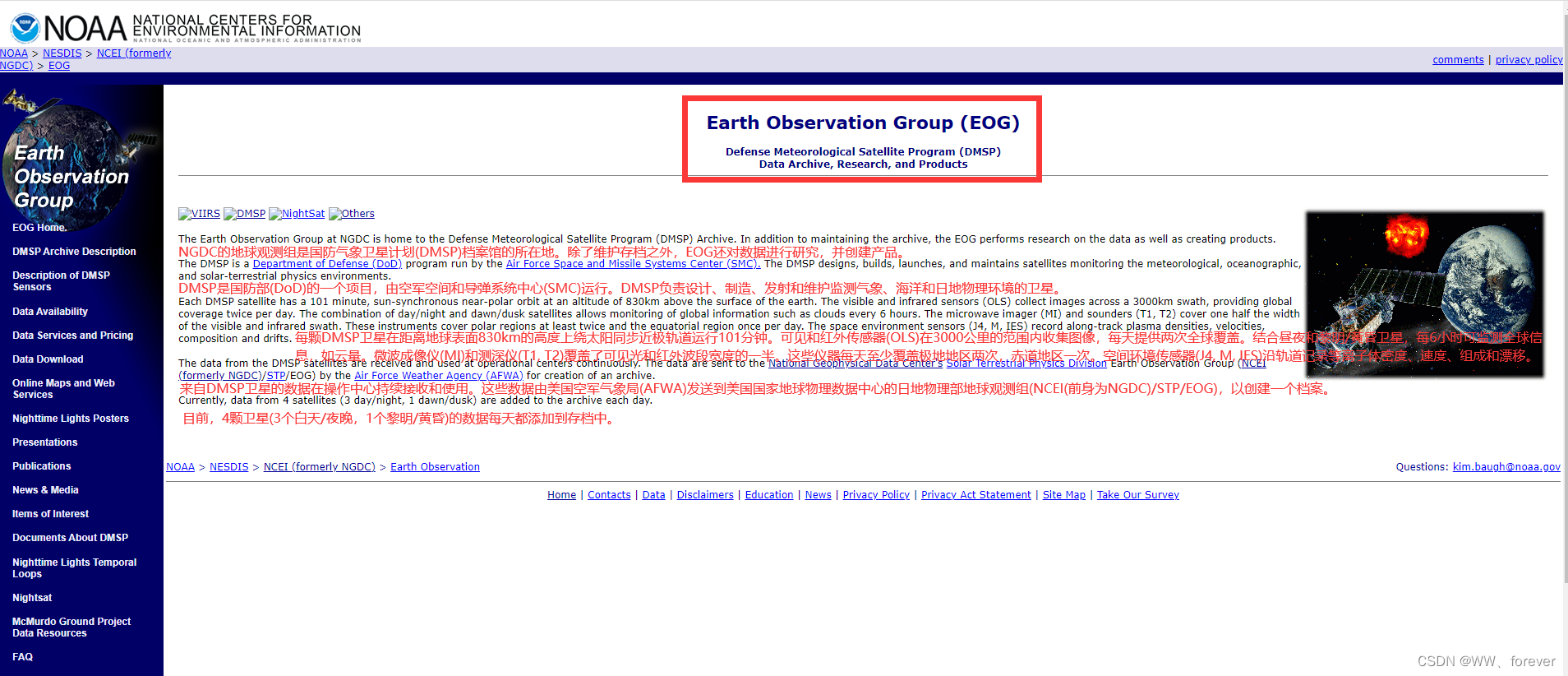The image size is (1568, 676).
Task: Click NESDIS in bottom breadcrumb
Action: 228,467
